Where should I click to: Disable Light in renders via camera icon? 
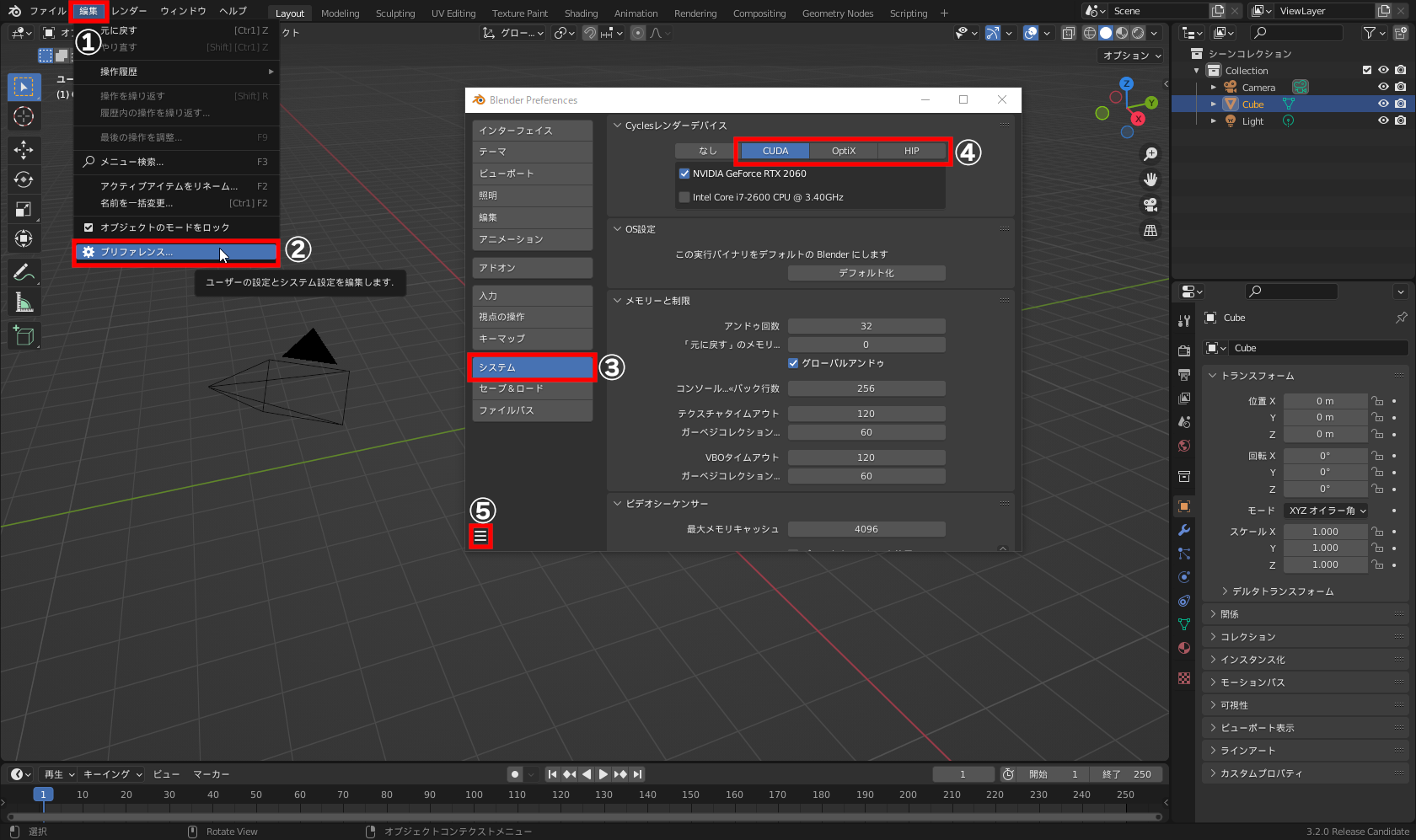tap(1400, 120)
